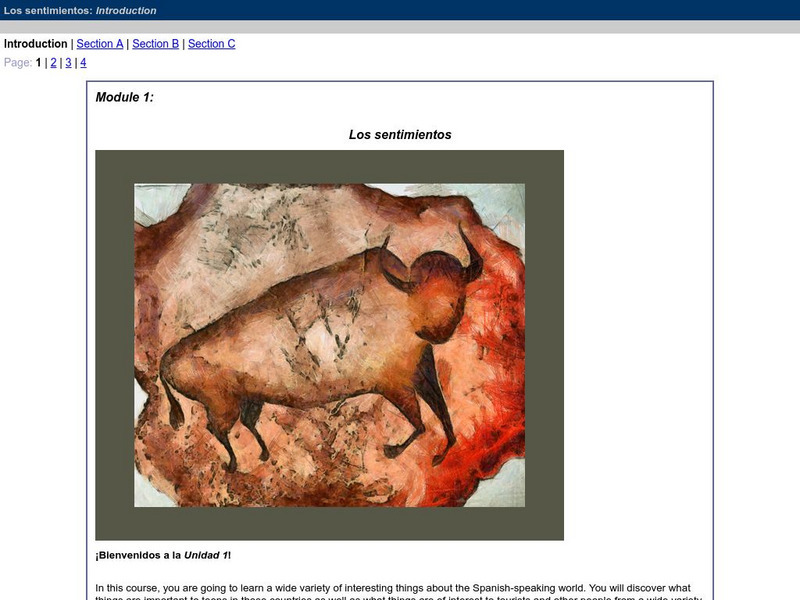Click the '¡Bienvenidos a la Unidad 1!' text
Image resolution: width=800 pixels, height=600 pixels.
coord(163,555)
